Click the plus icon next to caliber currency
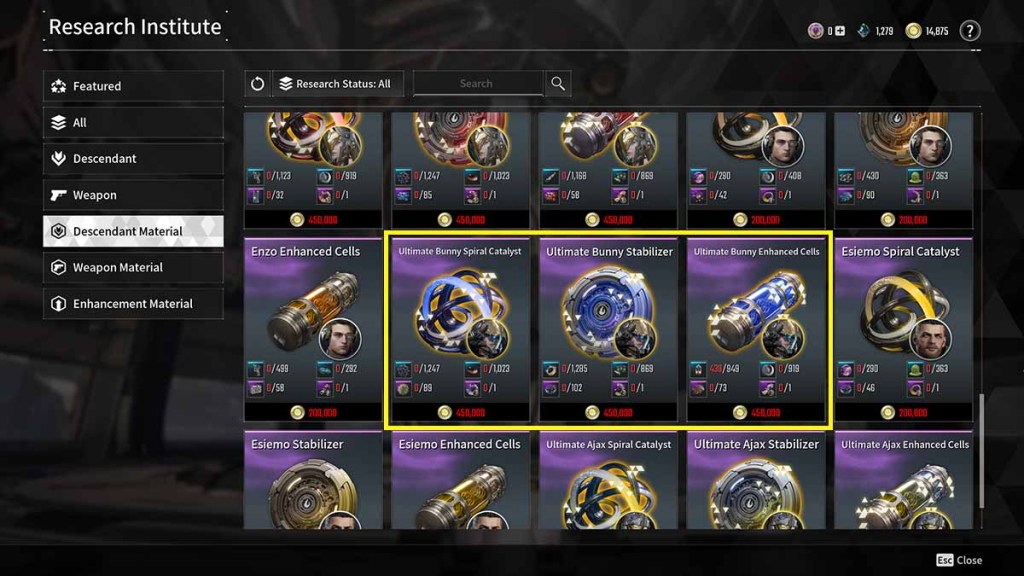Screen dimensions: 1024x576 [x=840, y=31]
